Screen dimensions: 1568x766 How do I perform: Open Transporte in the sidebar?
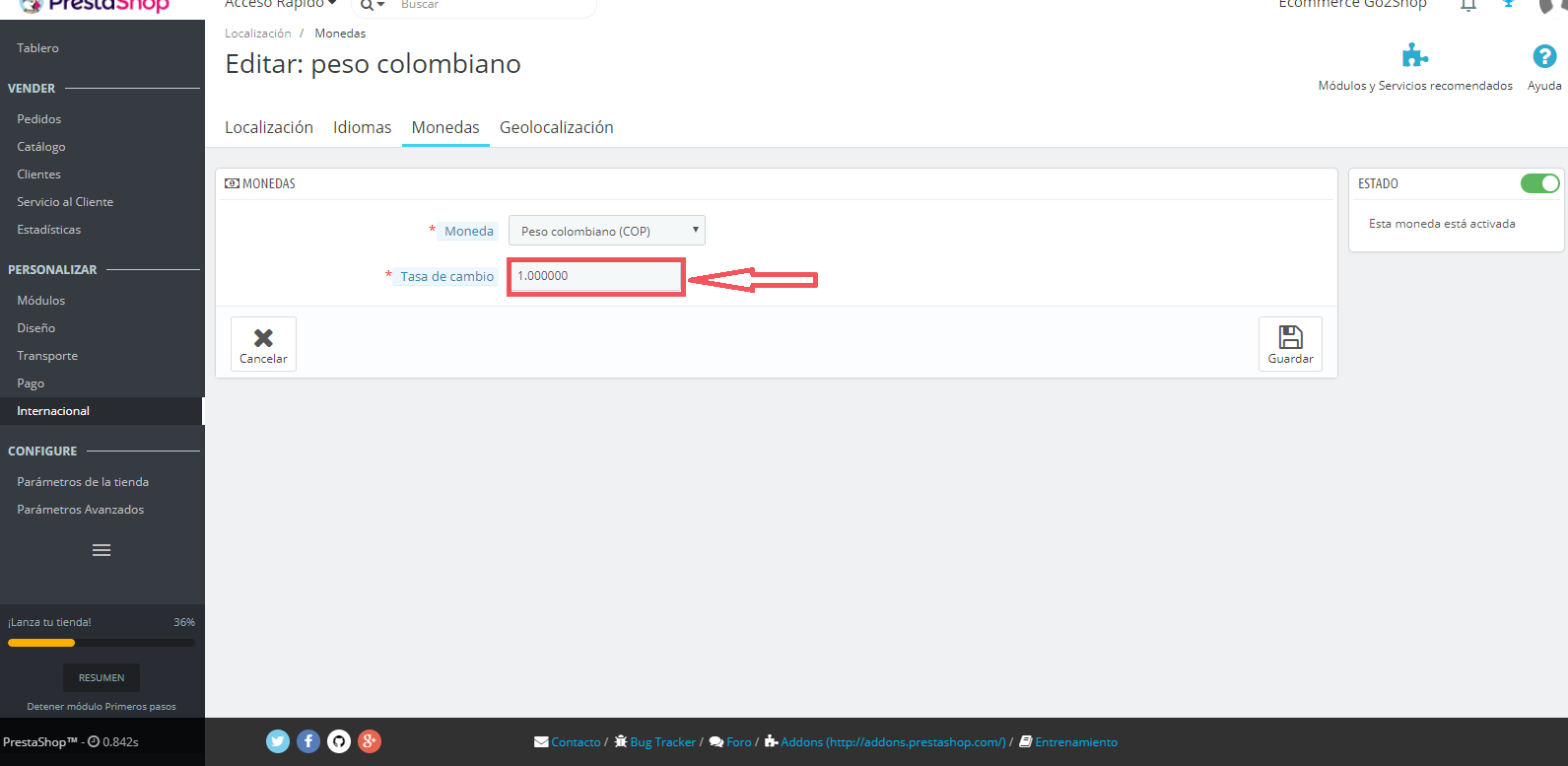tap(47, 355)
